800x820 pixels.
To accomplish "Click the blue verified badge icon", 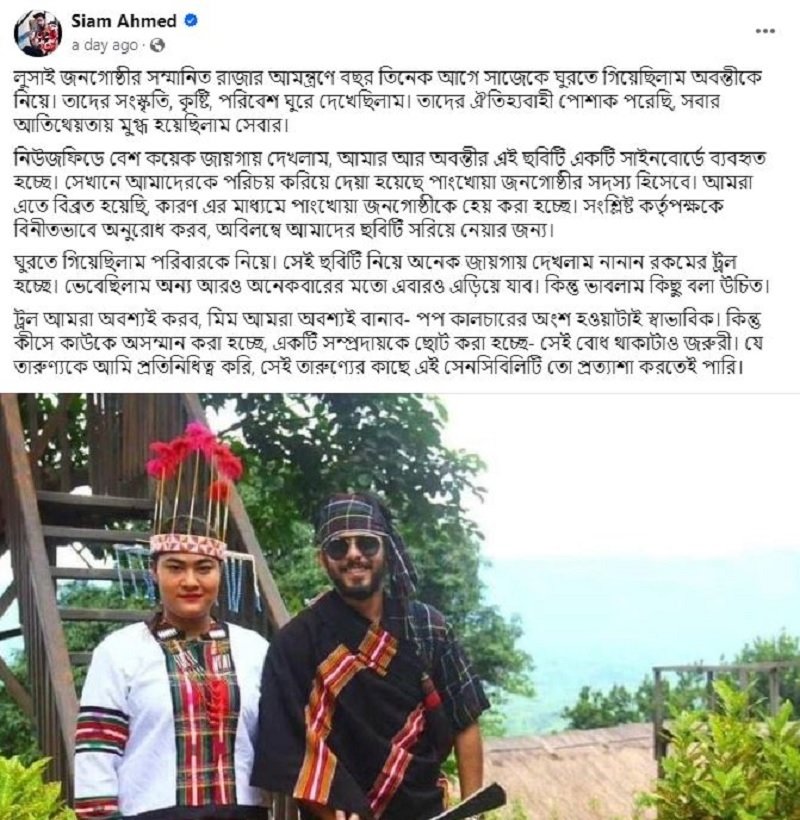I will coord(191,20).
